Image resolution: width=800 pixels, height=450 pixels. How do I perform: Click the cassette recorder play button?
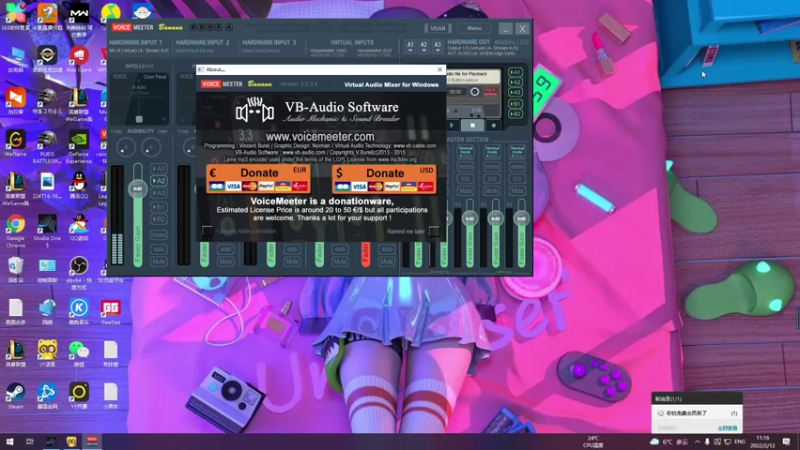(452, 125)
